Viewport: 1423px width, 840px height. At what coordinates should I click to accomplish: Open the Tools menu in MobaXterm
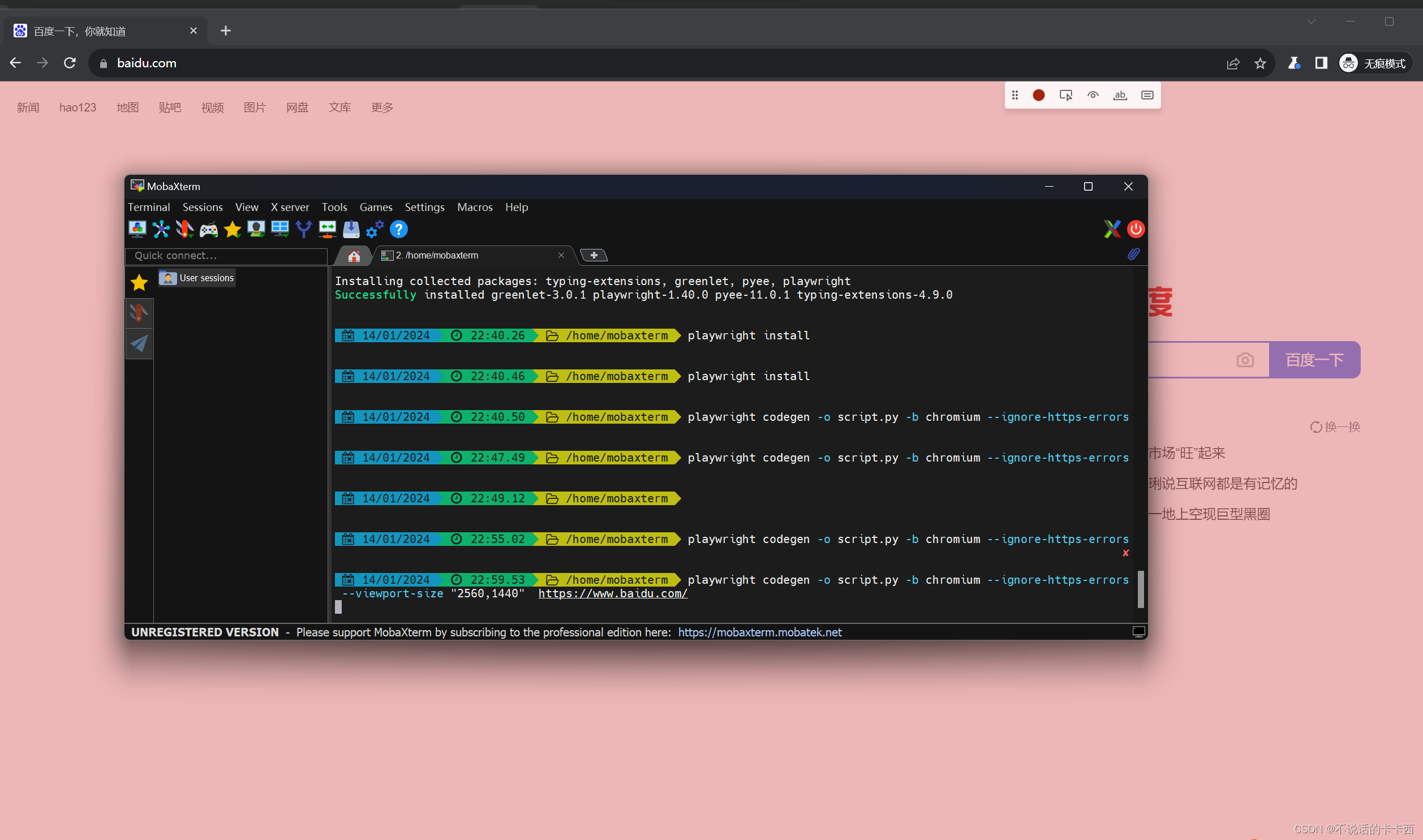pos(334,207)
